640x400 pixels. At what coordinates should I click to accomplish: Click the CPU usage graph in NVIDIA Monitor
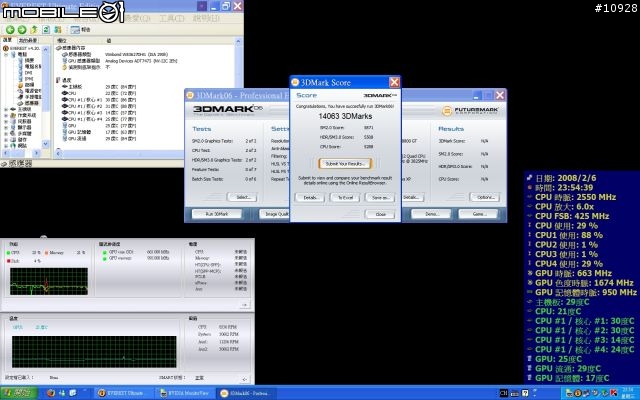[49, 282]
